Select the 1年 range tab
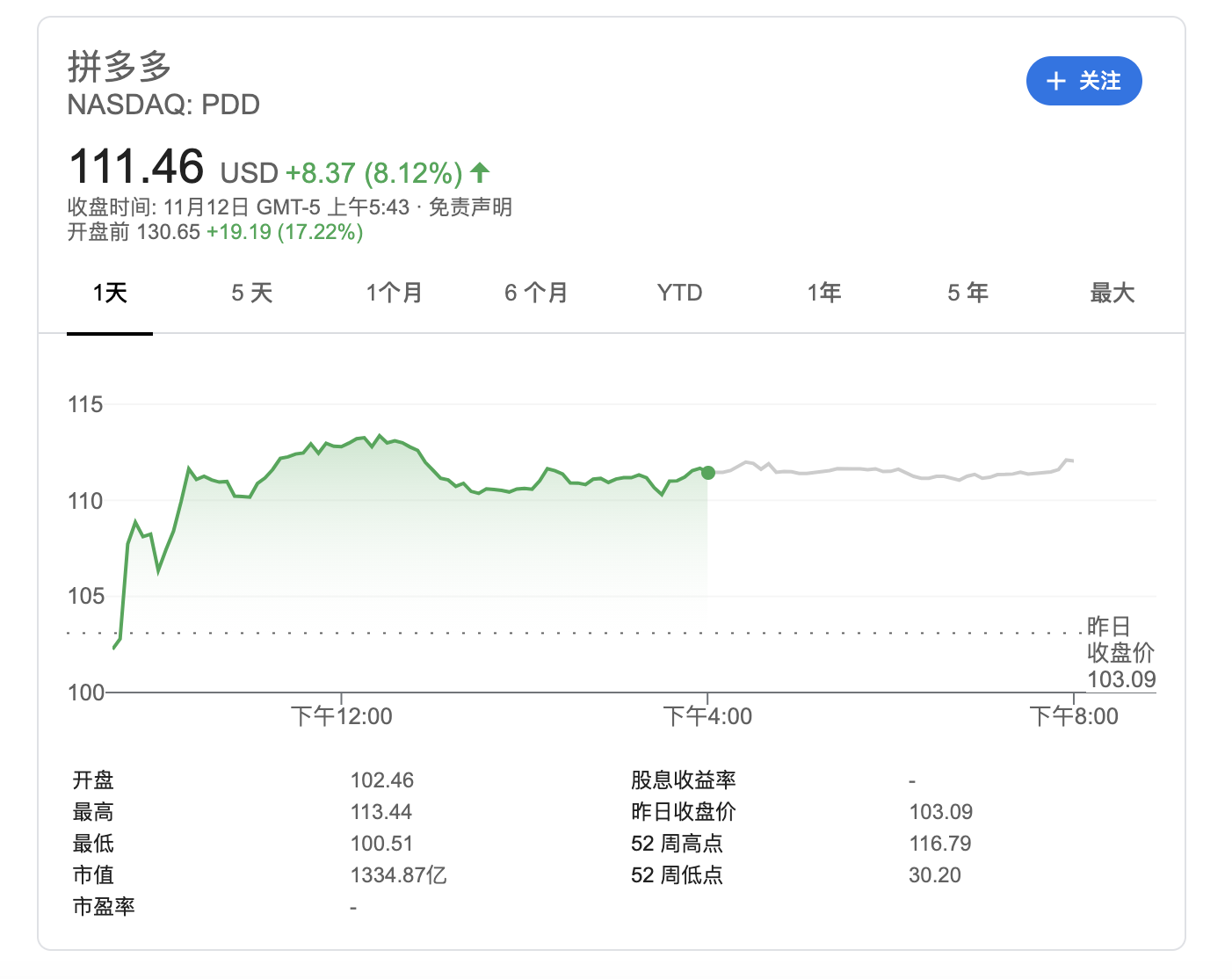The image size is (1232, 979). [x=824, y=293]
